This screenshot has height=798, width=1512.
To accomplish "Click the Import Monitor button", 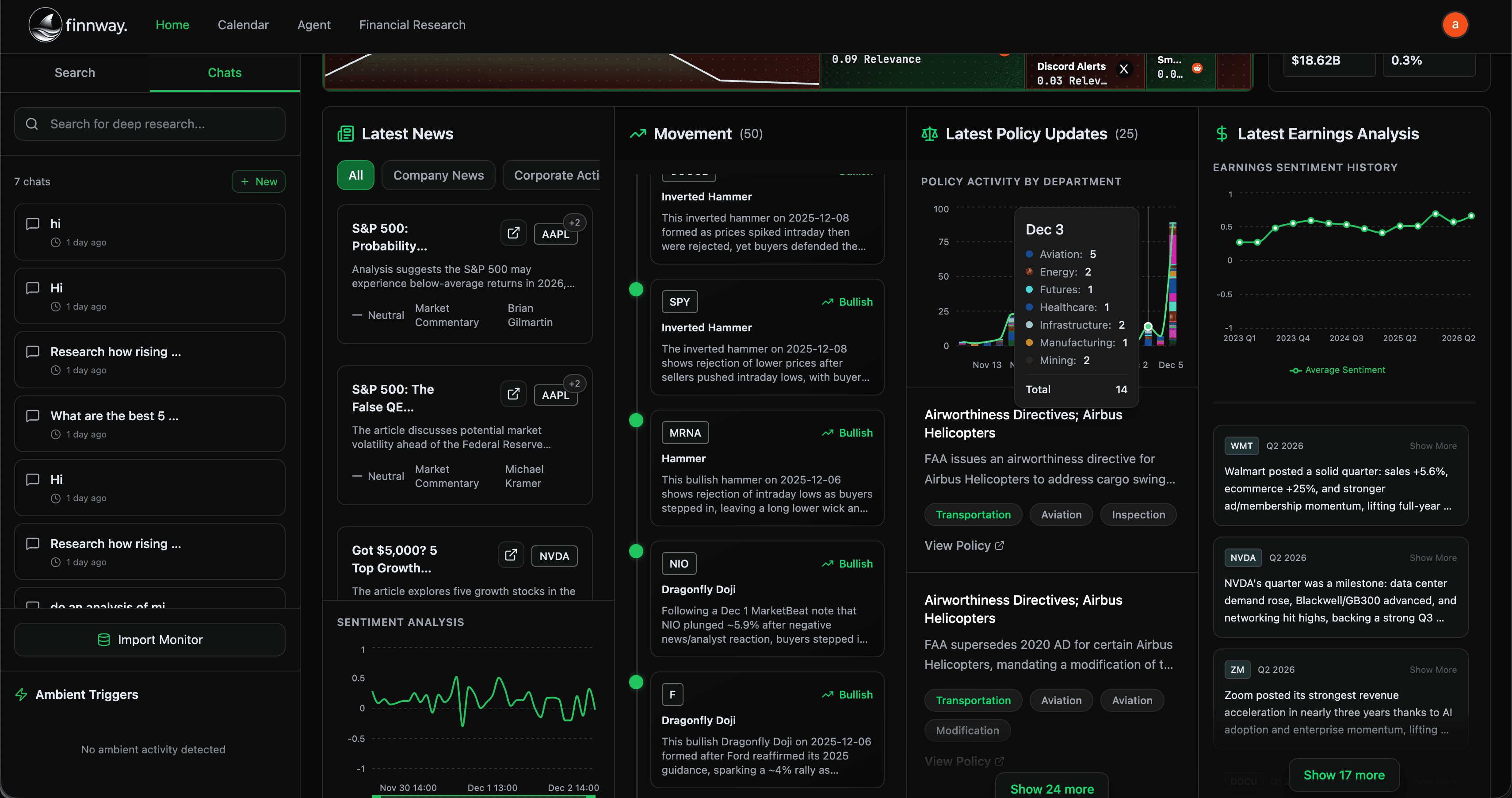I will 150,640.
